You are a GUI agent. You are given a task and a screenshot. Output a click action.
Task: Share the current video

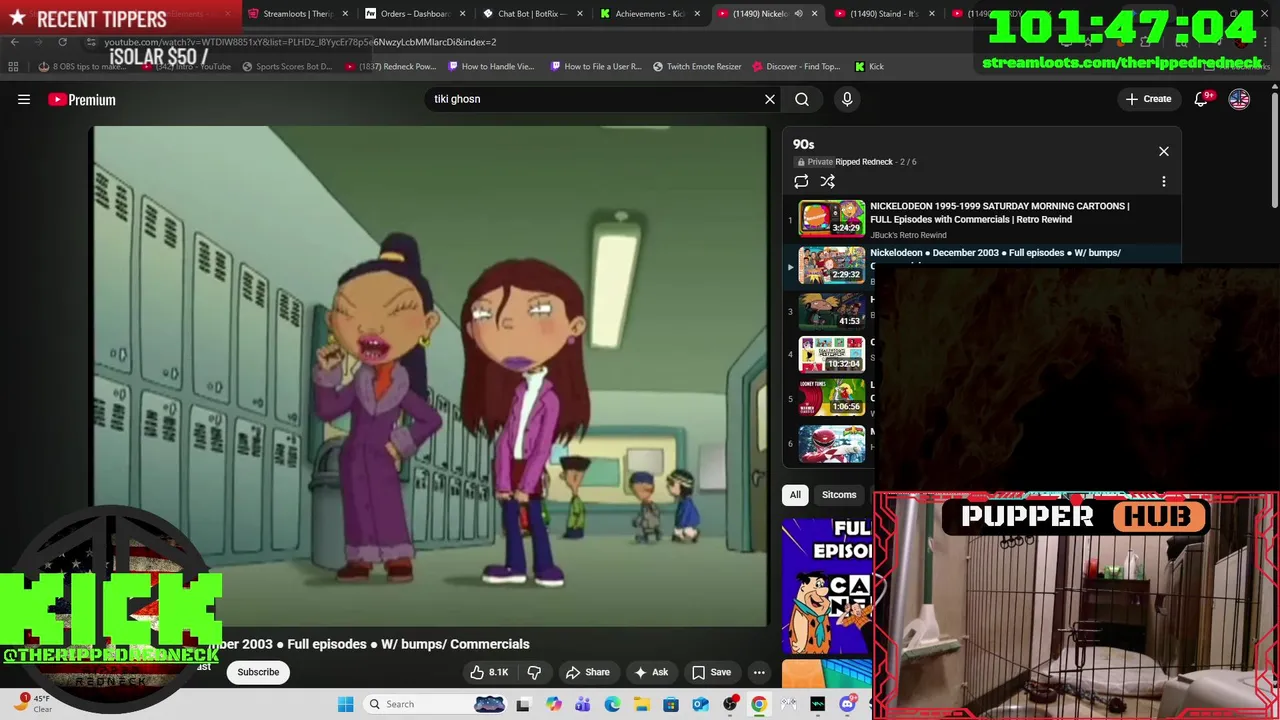coord(587,672)
